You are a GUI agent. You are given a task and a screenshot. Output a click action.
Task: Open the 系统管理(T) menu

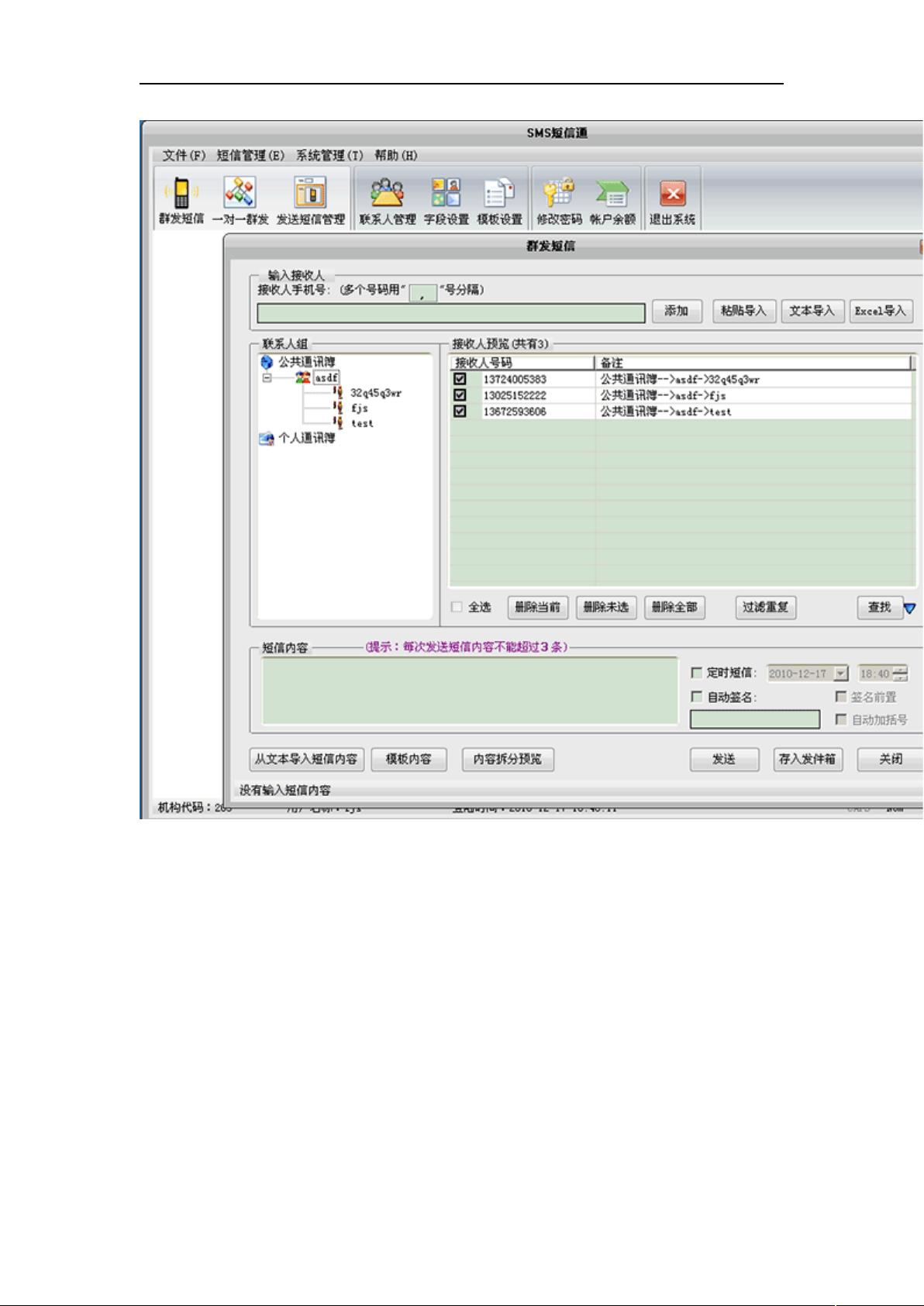(x=329, y=156)
